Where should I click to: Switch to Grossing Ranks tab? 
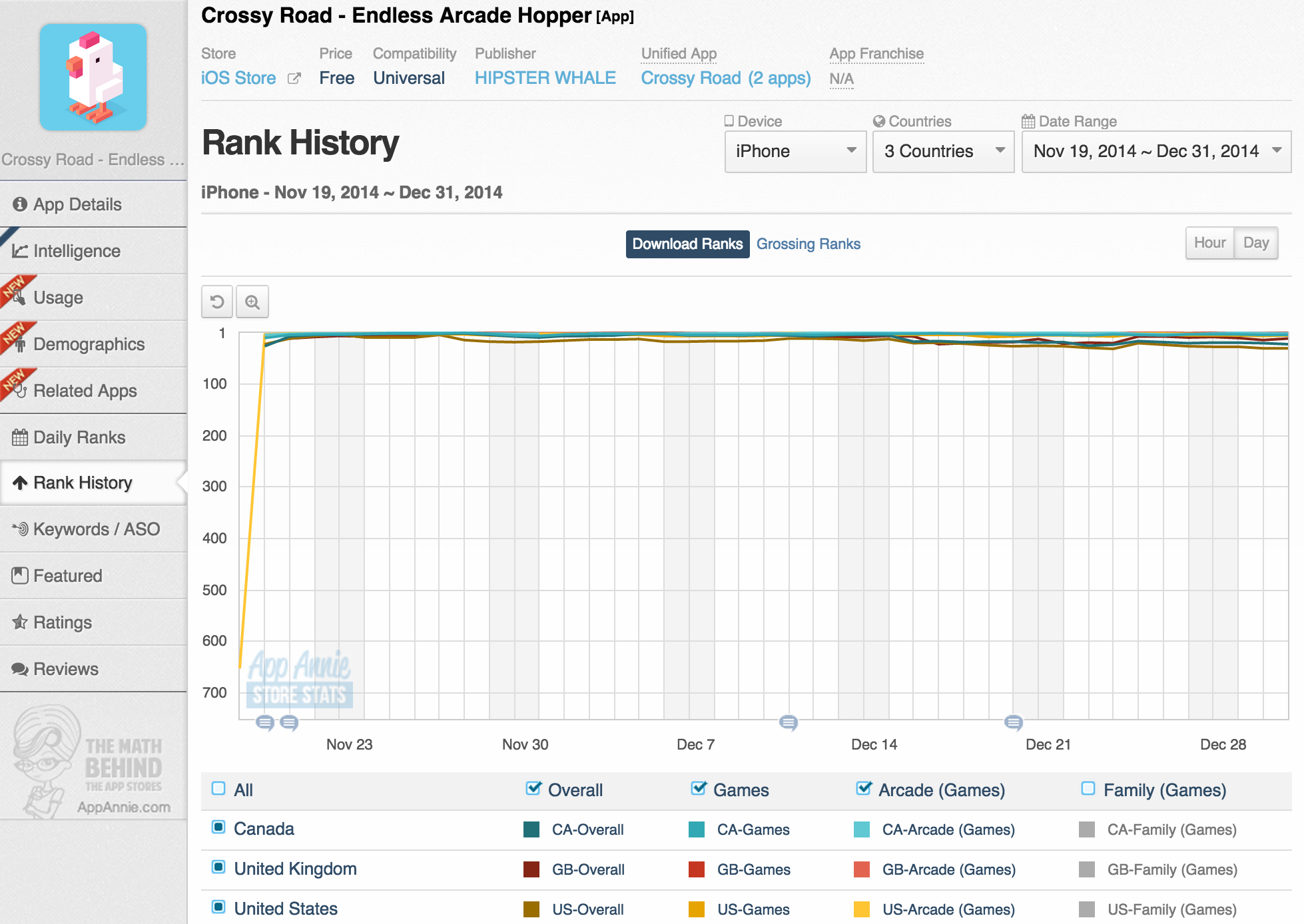(809, 244)
